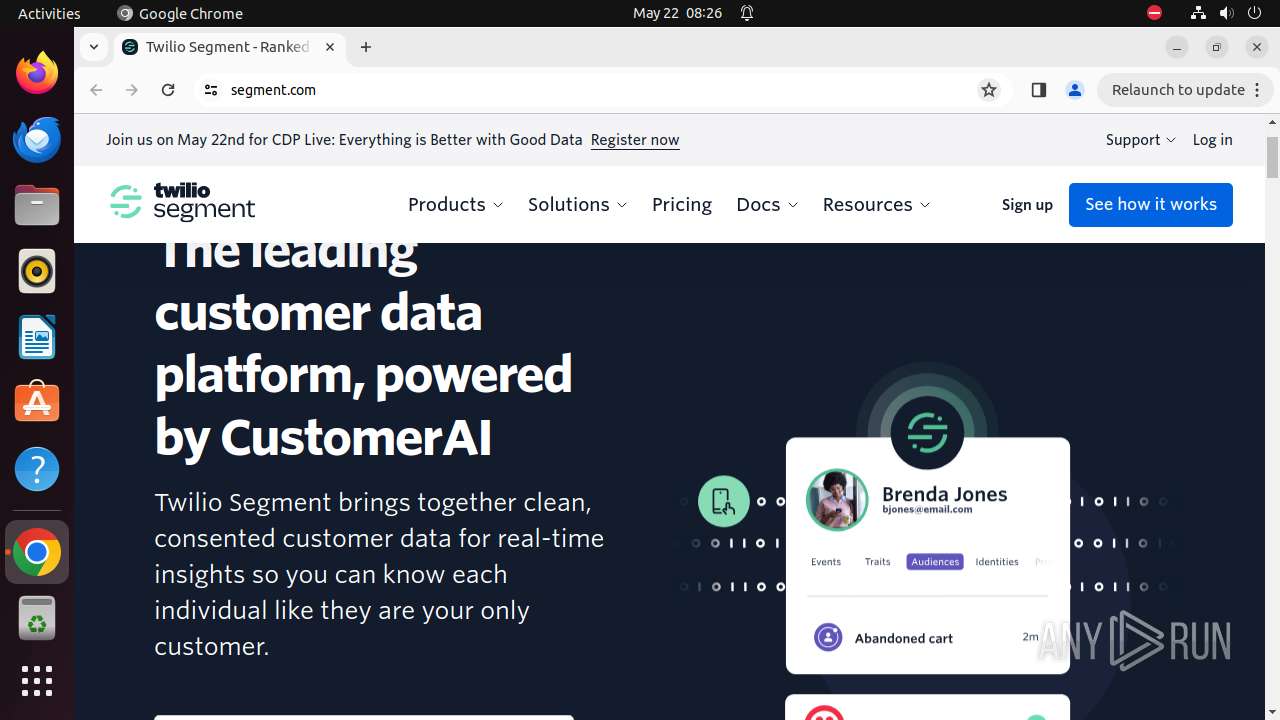Open the Activities overview
This screenshot has height=720, width=1280.
pos(49,13)
